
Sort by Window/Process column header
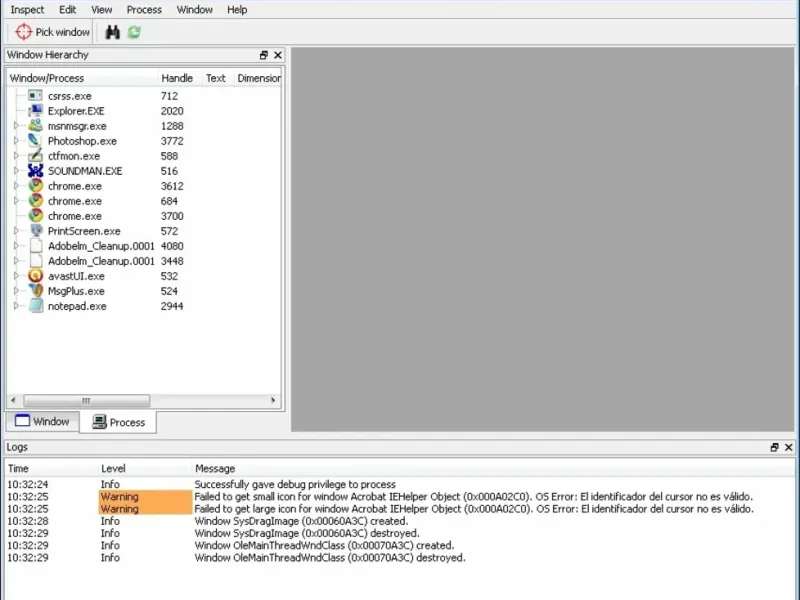tap(83, 78)
